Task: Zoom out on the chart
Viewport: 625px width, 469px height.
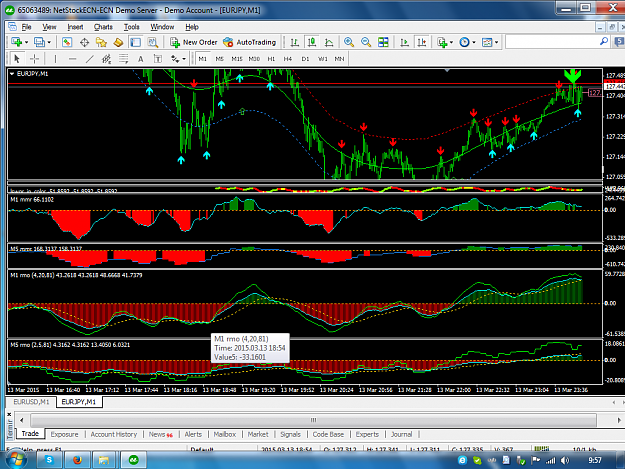Action: pyautogui.click(x=366, y=42)
